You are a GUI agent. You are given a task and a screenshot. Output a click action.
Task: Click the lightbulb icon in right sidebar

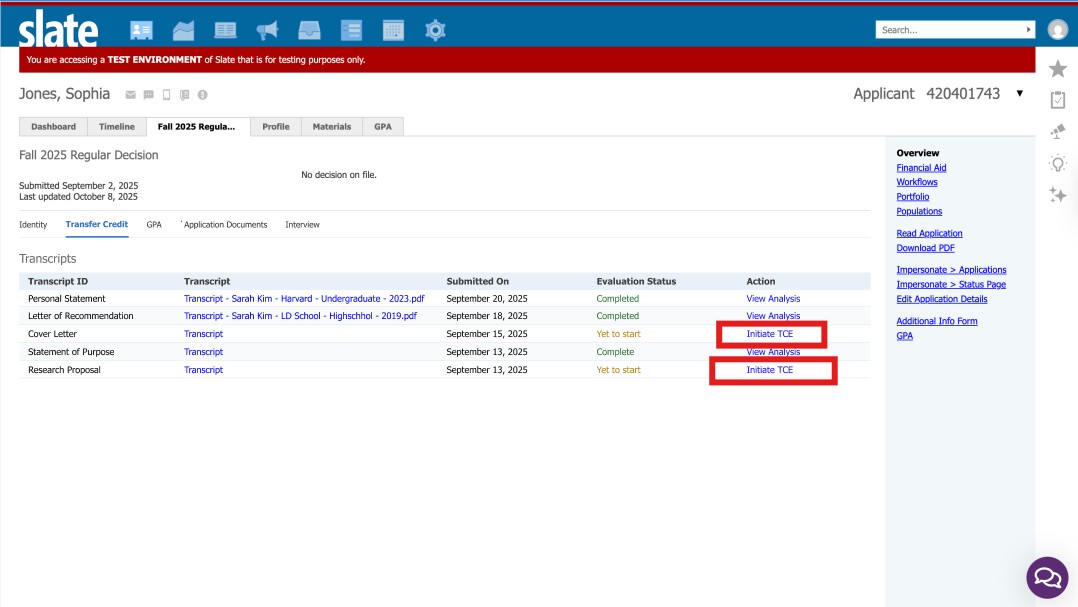click(x=1057, y=163)
